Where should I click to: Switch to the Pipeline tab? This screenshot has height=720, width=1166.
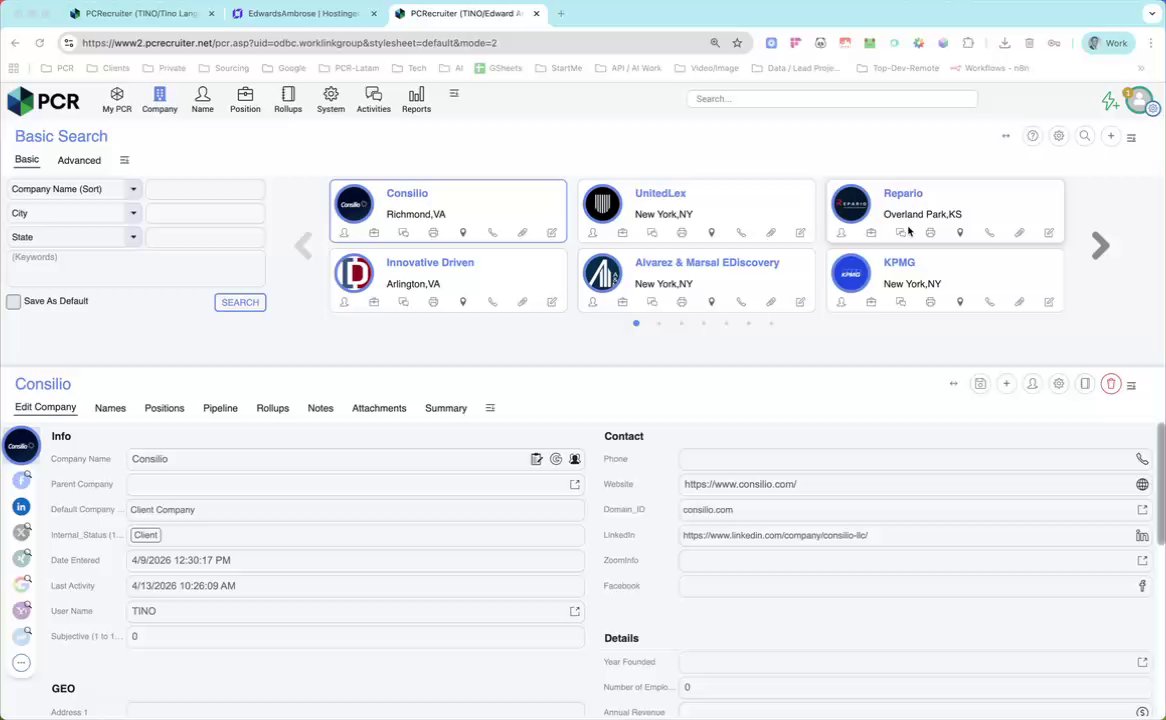[220, 408]
